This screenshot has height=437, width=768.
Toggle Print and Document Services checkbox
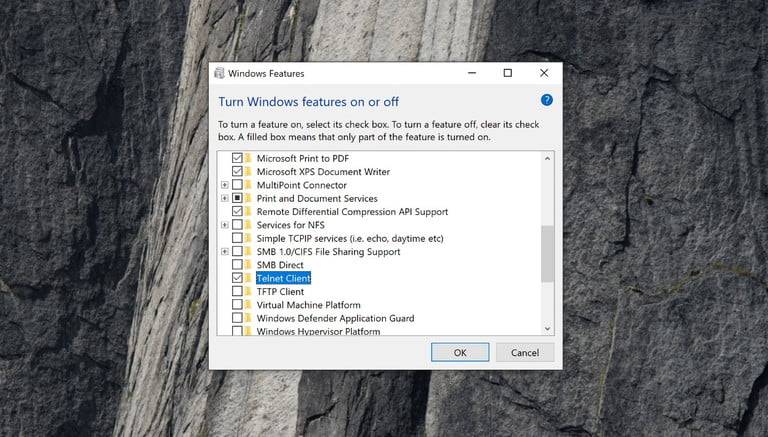[237, 198]
